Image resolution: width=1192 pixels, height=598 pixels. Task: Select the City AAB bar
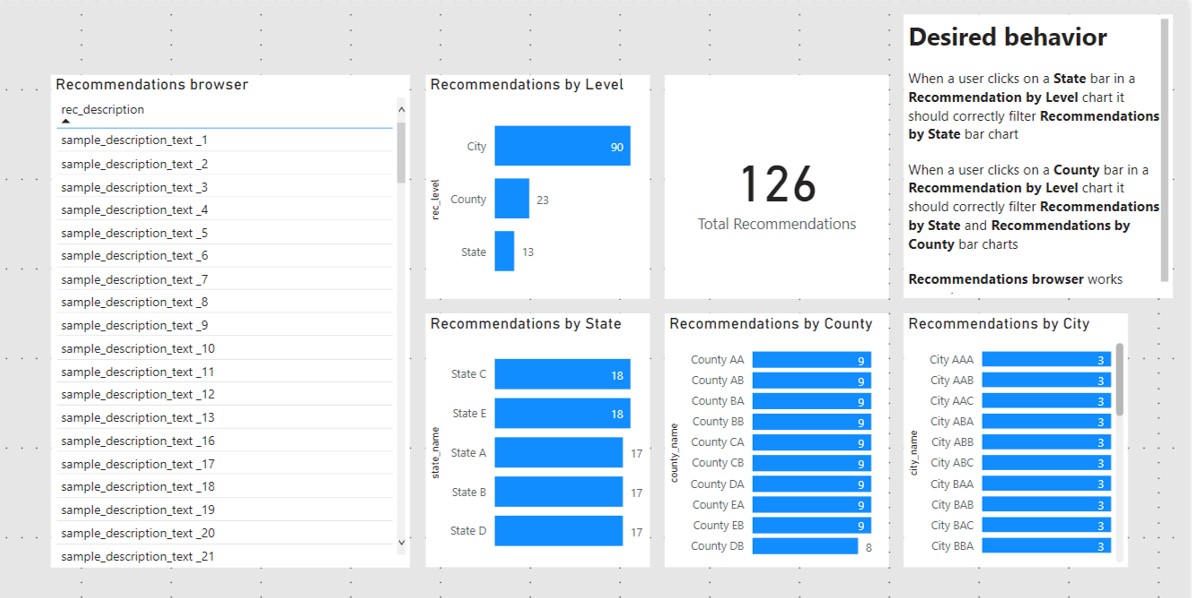[x=1046, y=380]
